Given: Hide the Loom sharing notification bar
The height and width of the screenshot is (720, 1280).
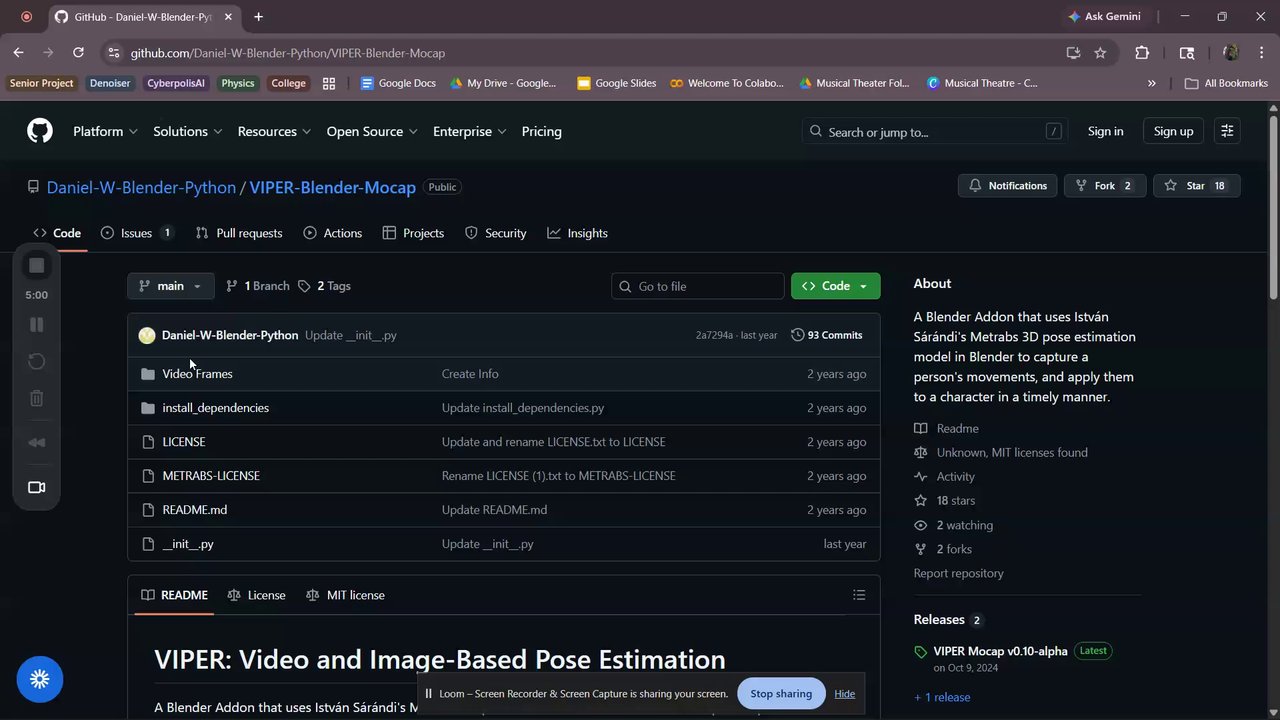Looking at the screenshot, I should pos(845,694).
